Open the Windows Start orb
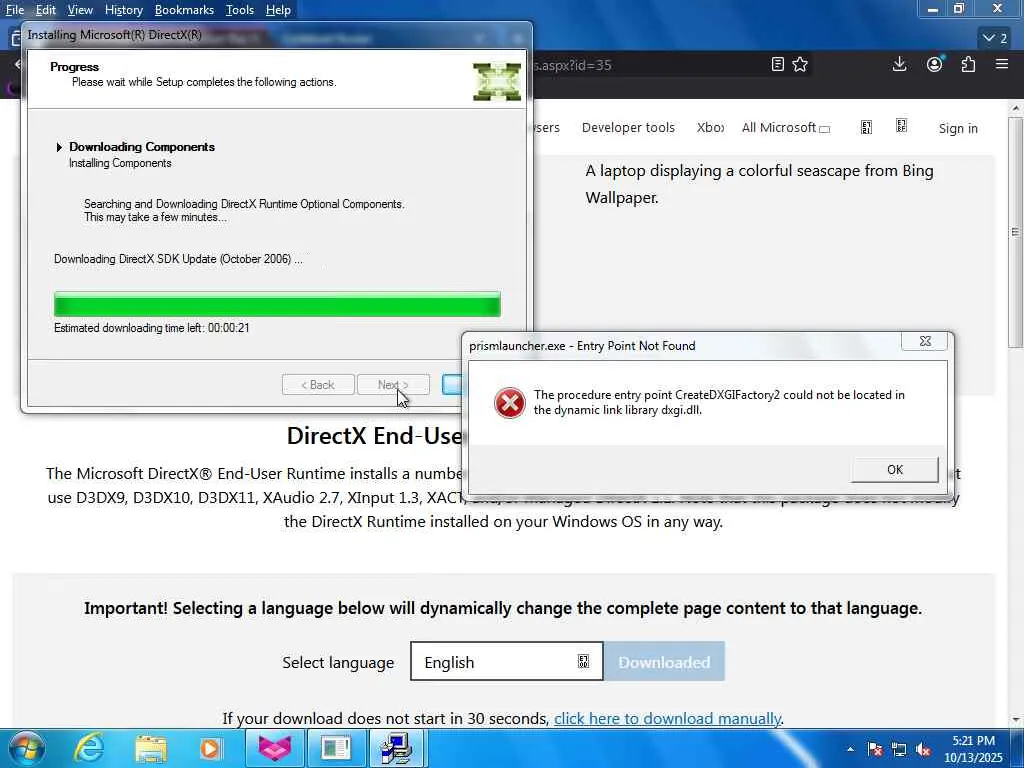 (26, 748)
